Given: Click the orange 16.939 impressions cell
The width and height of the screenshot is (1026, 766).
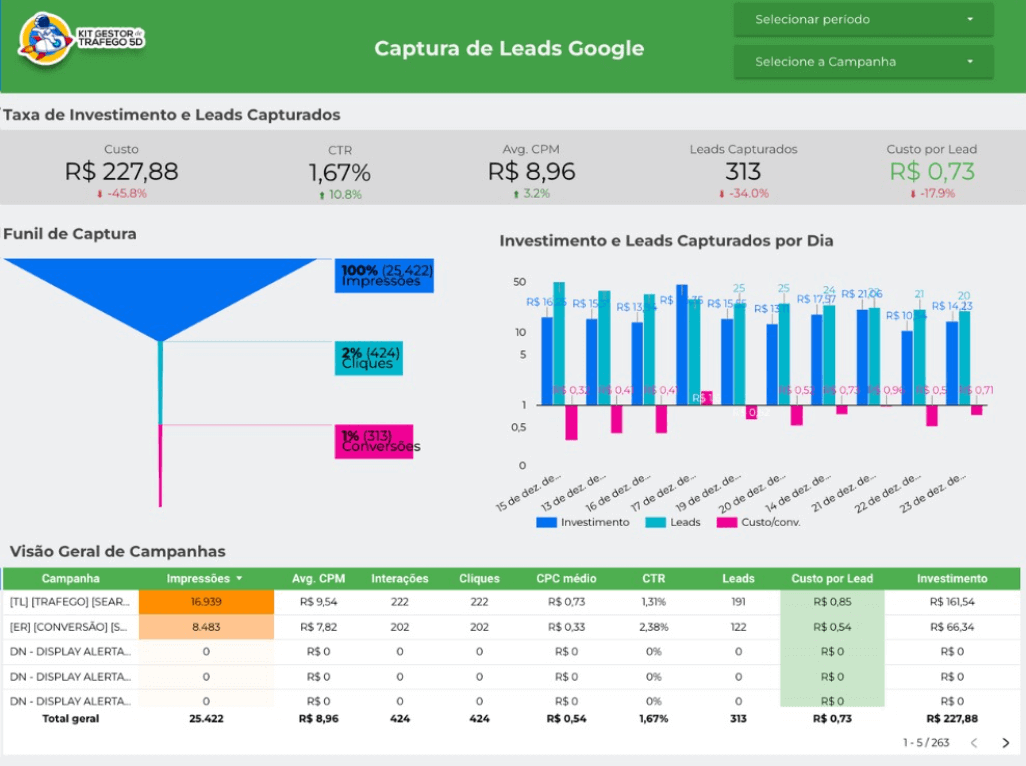Looking at the screenshot, I should tap(206, 602).
